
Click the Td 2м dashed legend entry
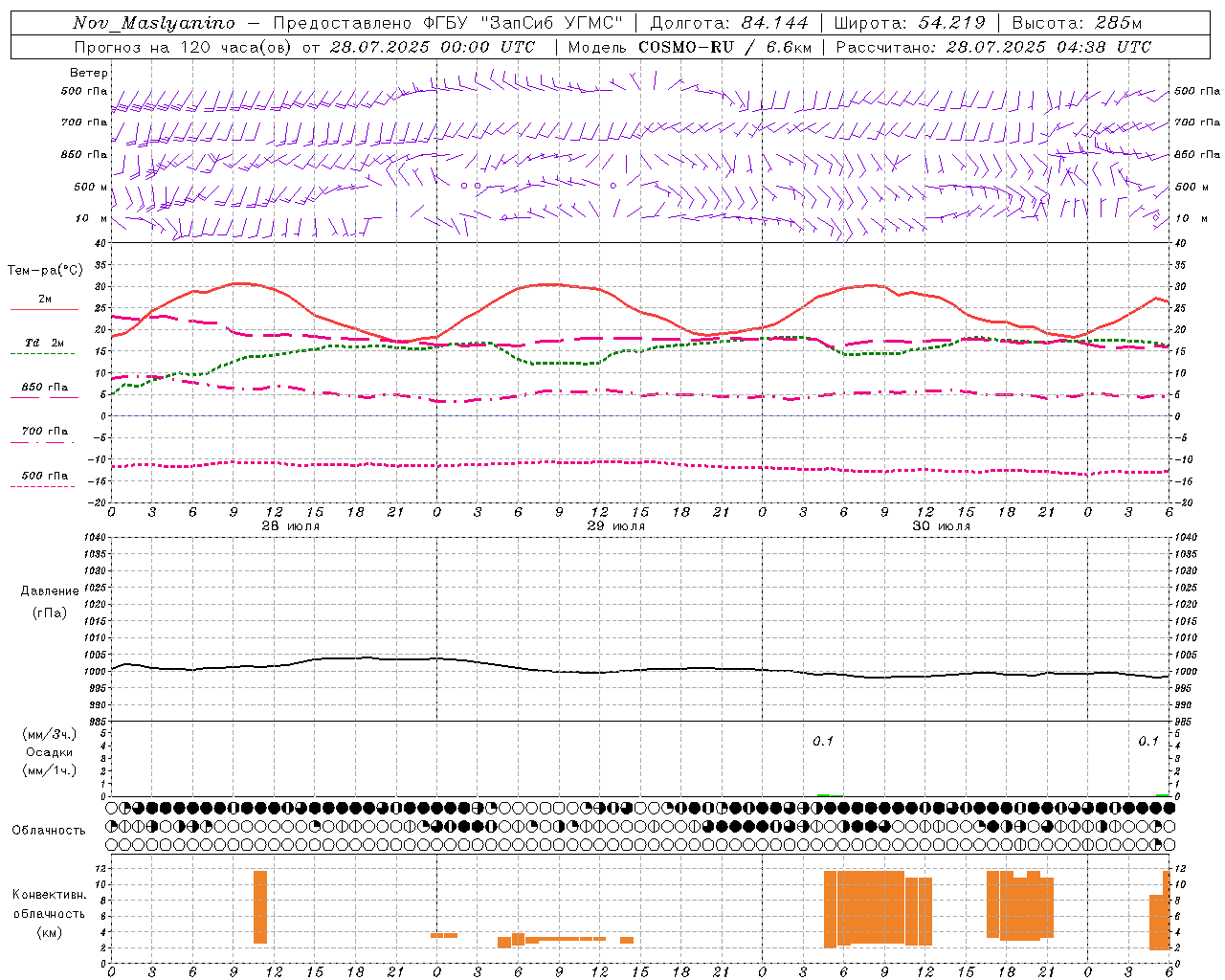click(x=44, y=346)
